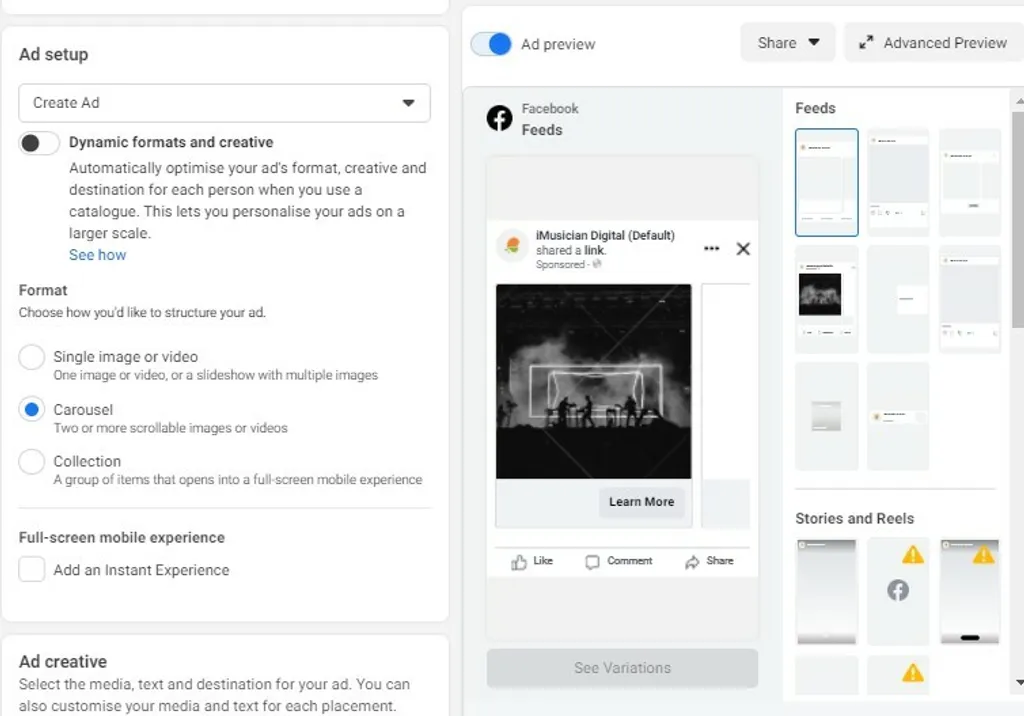The image size is (1024, 716).
Task: Disable the Ad preview toggle
Action: 490,44
